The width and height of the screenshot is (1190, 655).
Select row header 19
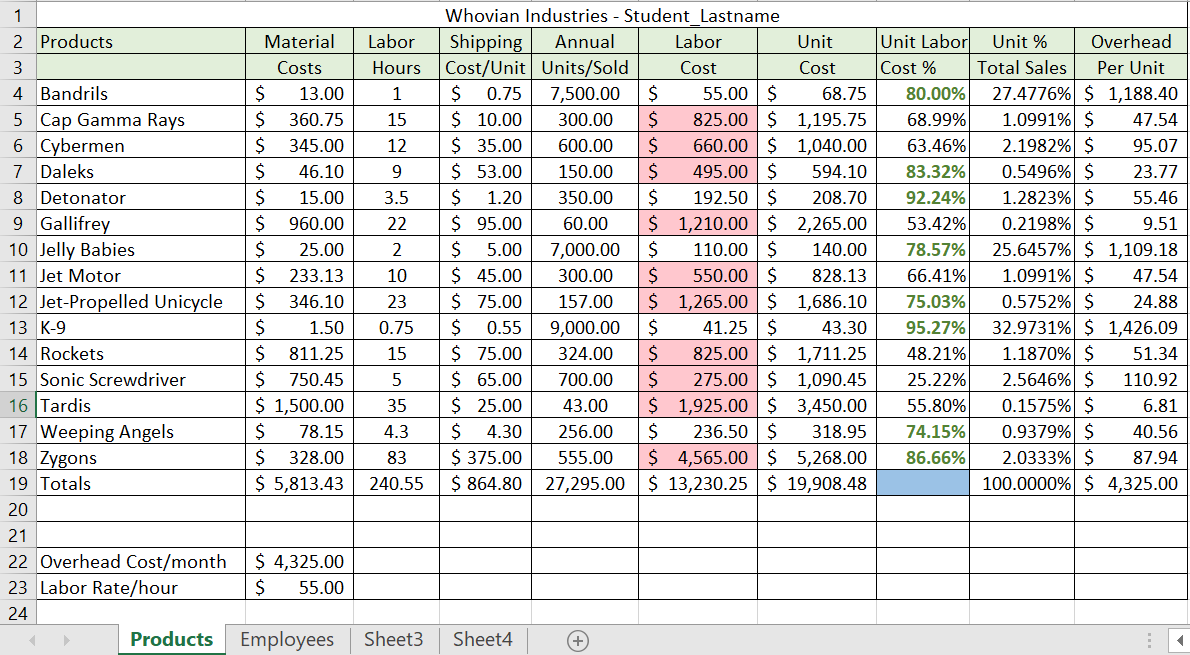[x=16, y=483]
